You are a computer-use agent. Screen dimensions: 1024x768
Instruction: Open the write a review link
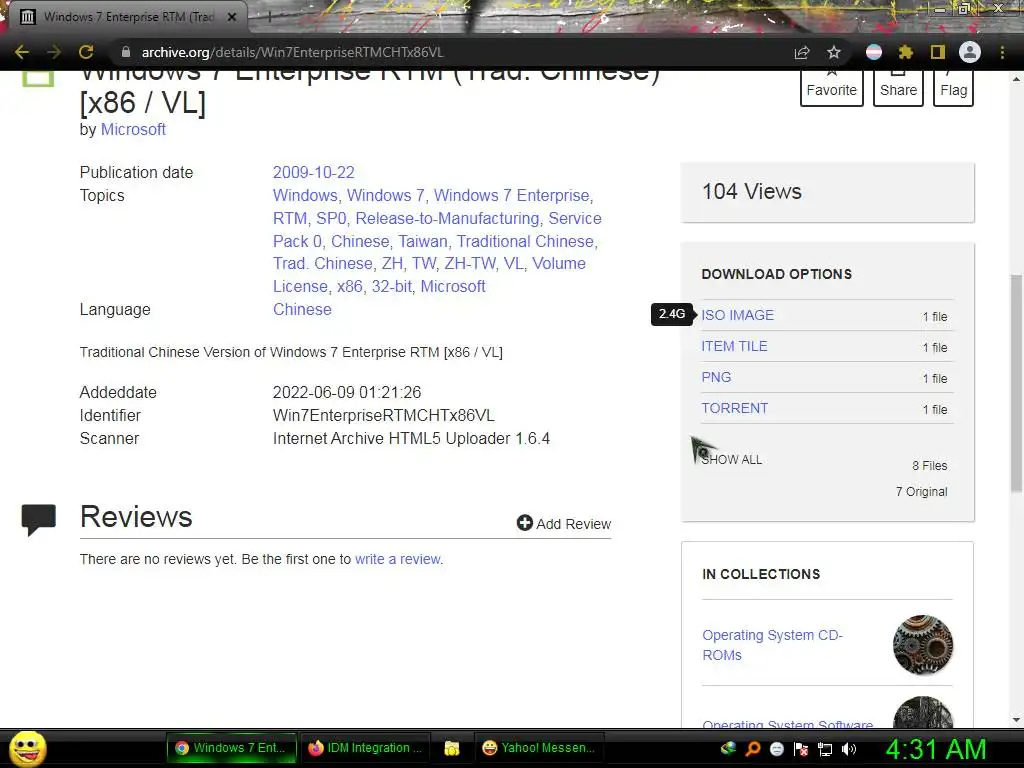coord(398,559)
